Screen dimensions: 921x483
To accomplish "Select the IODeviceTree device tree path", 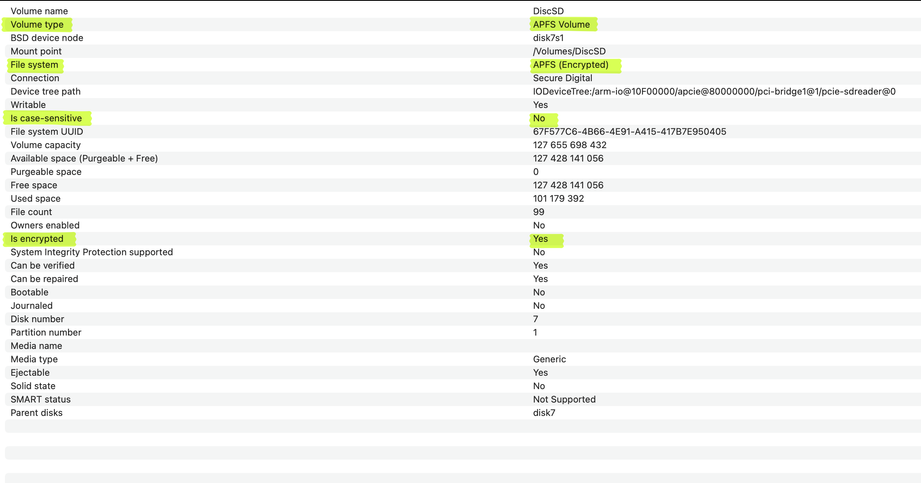I will (714, 92).
